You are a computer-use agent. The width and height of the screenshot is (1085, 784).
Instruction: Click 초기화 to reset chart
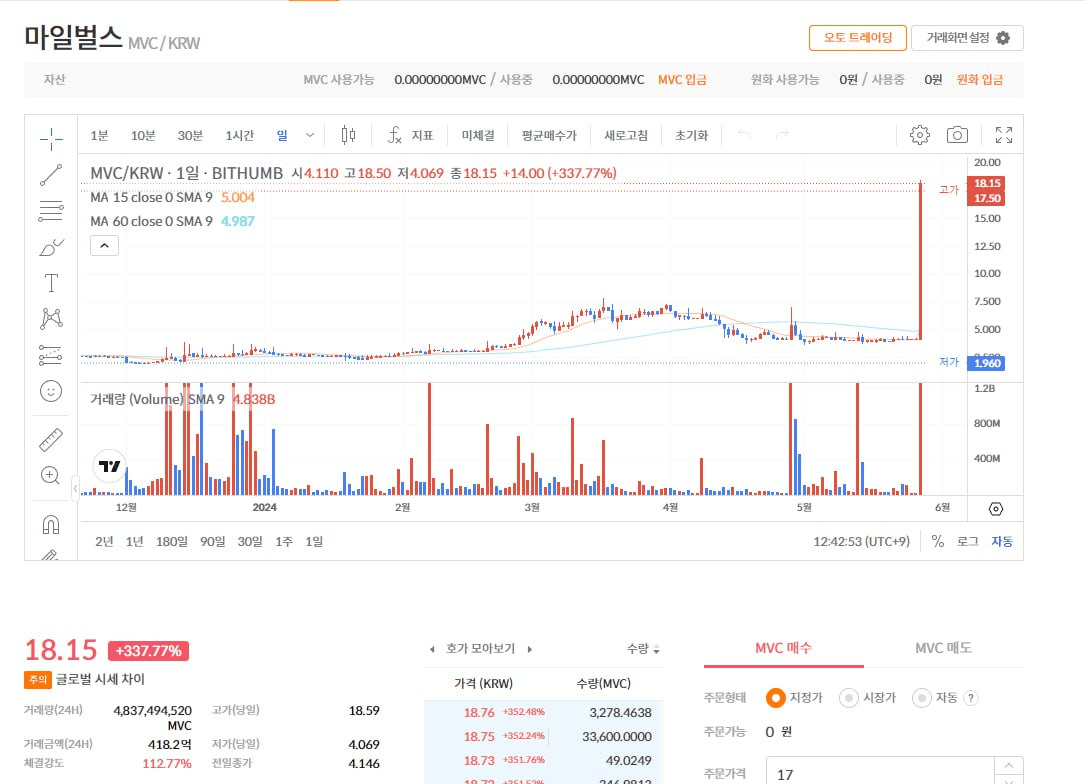692,135
